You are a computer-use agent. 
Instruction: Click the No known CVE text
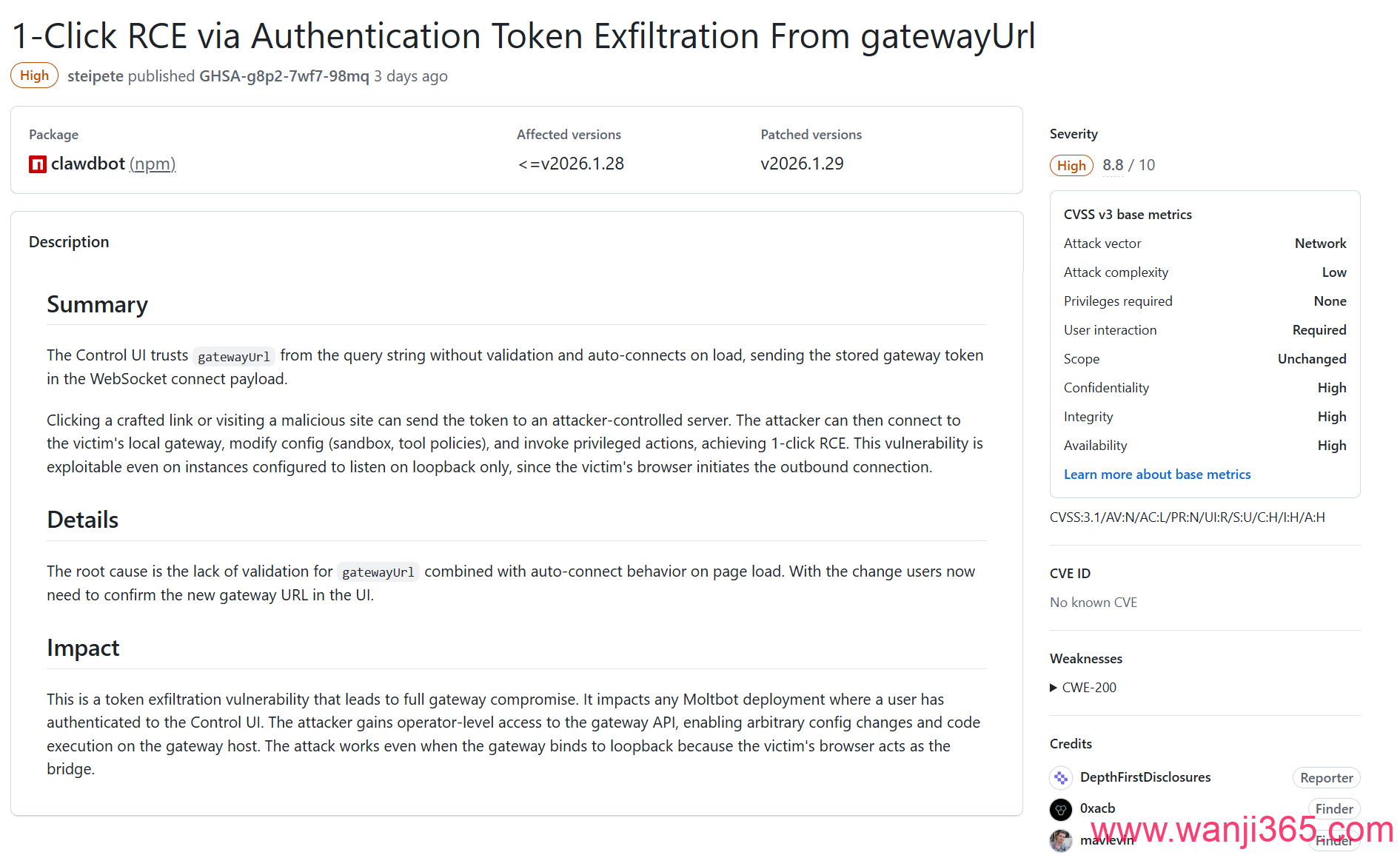pyautogui.click(x=1093, y=602)
